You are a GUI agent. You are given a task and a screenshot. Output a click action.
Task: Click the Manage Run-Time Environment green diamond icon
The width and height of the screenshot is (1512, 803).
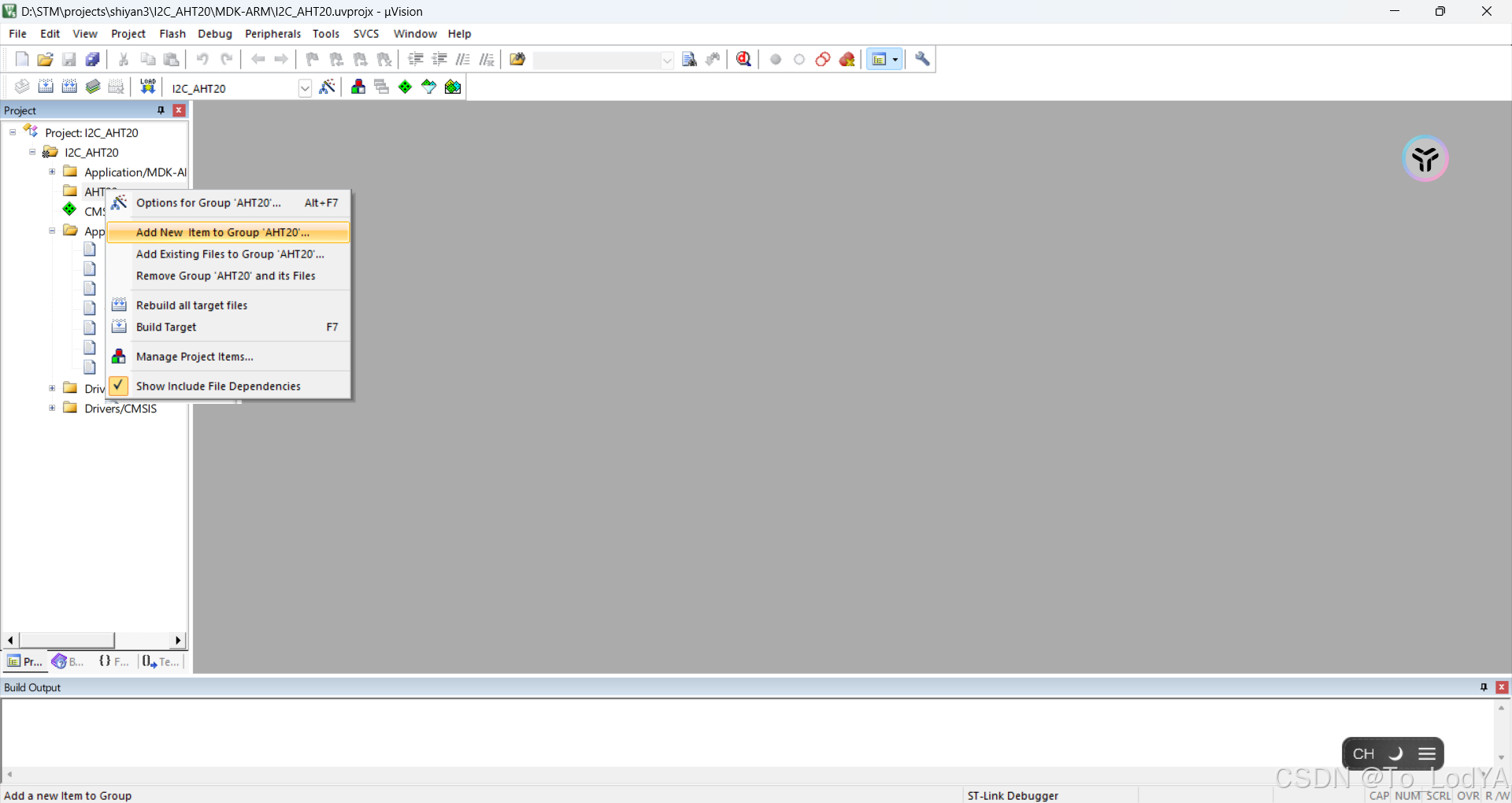click(406, 87)
